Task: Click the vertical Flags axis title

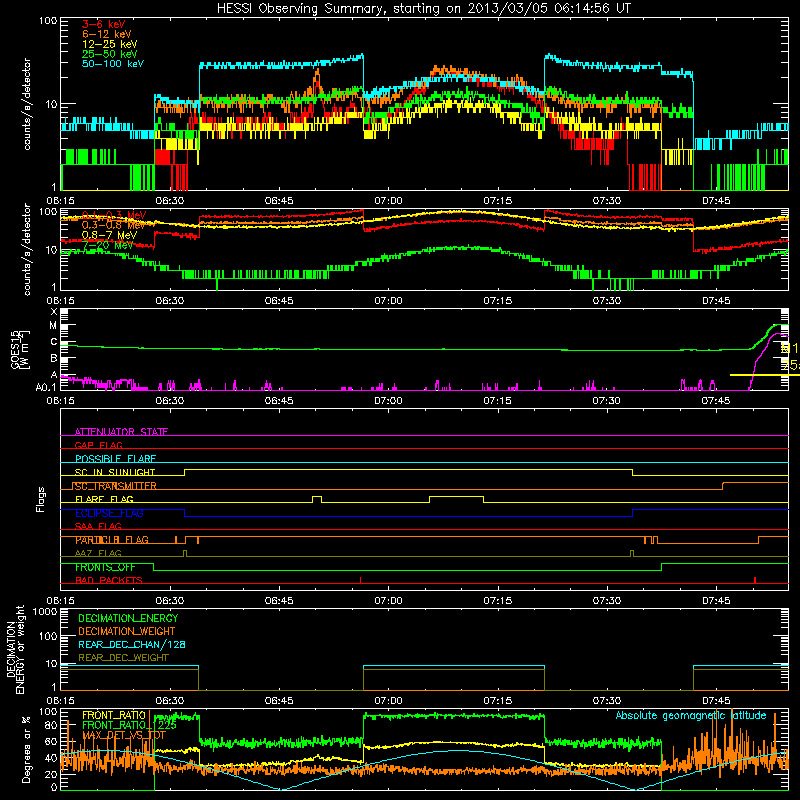Action: tap(41, 499)
